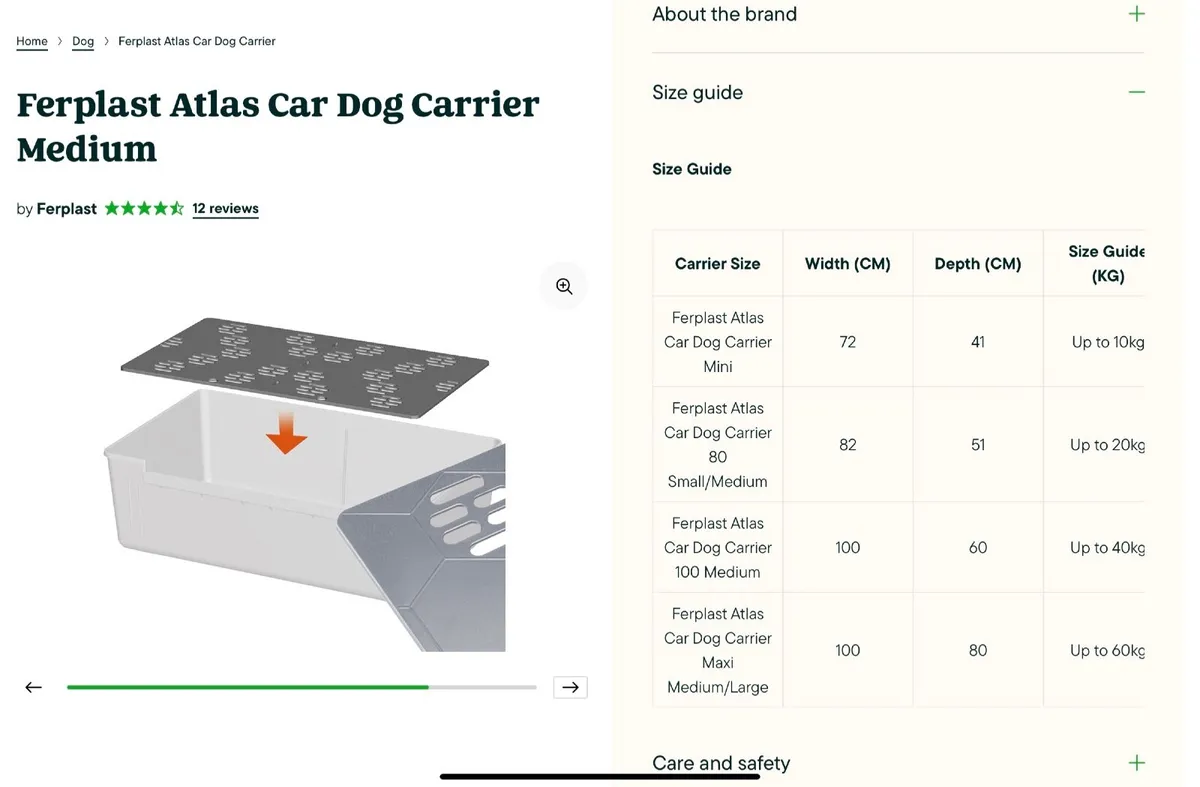This screenshot has width=1200, height=787.
Task: Open the 12 reviews link
Action: click(225, 208)
